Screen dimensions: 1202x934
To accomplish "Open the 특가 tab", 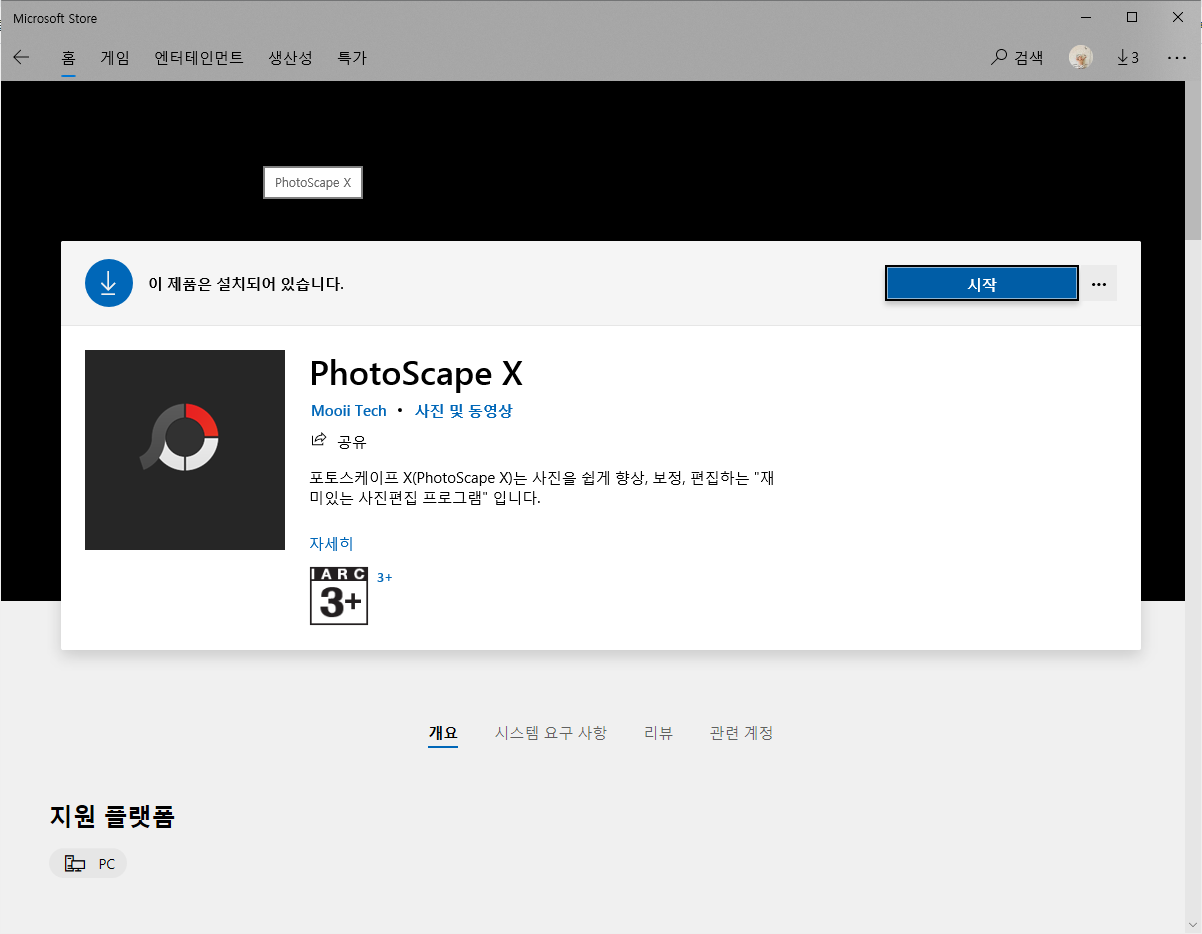I will click(352, 58).
